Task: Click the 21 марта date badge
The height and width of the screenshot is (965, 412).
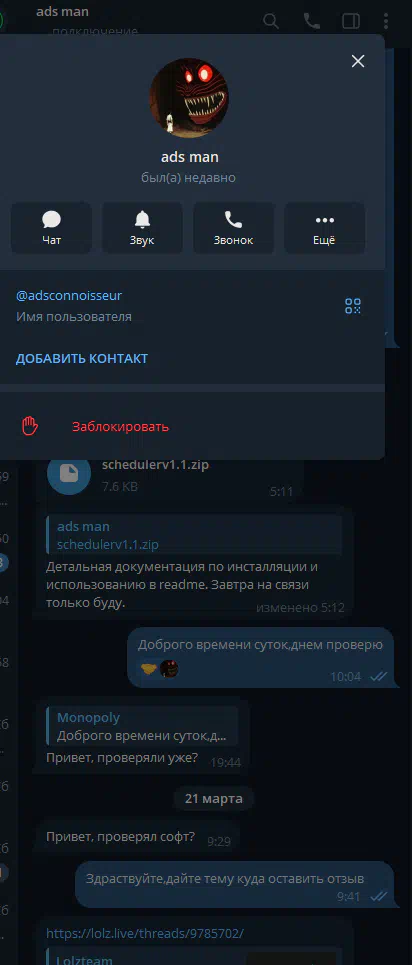Action: coord(214,799)
